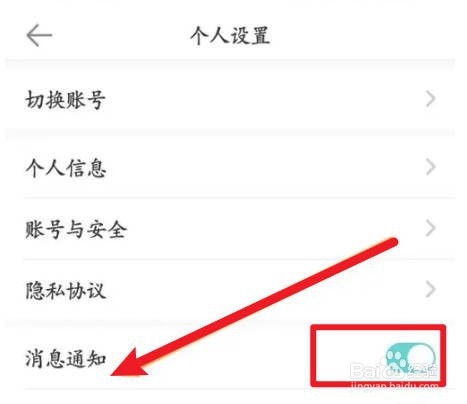The width and height of the screenshot is (467, 404).
Task: Click the red annotation arrowhead
Action: [x=130, y=363]
